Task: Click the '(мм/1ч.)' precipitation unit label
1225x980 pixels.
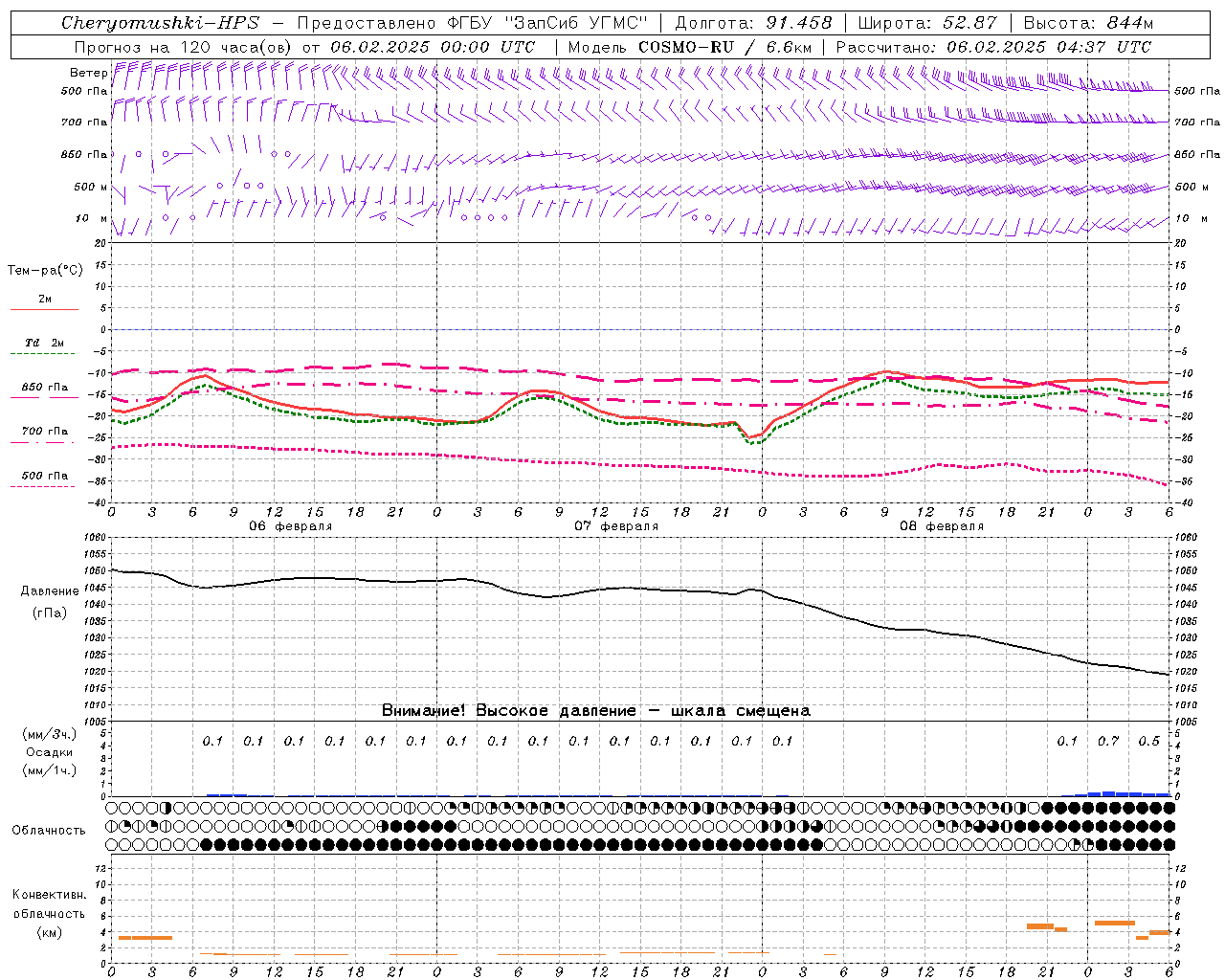Action: click(50, 770)
